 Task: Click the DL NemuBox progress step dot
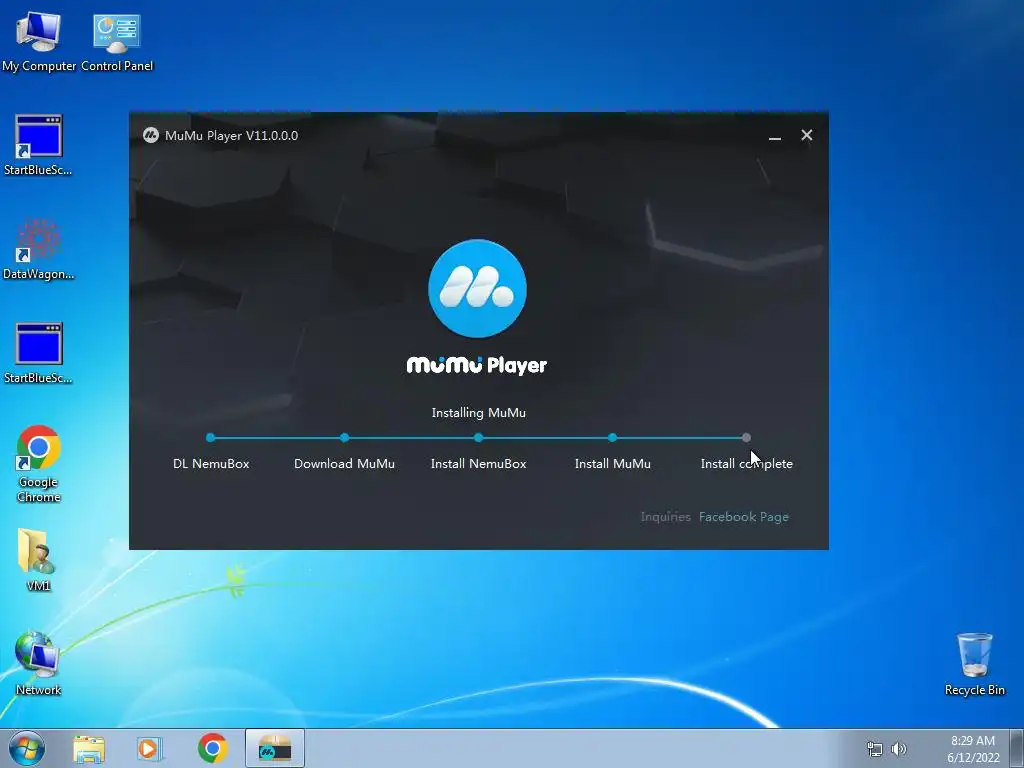(210, 438)
